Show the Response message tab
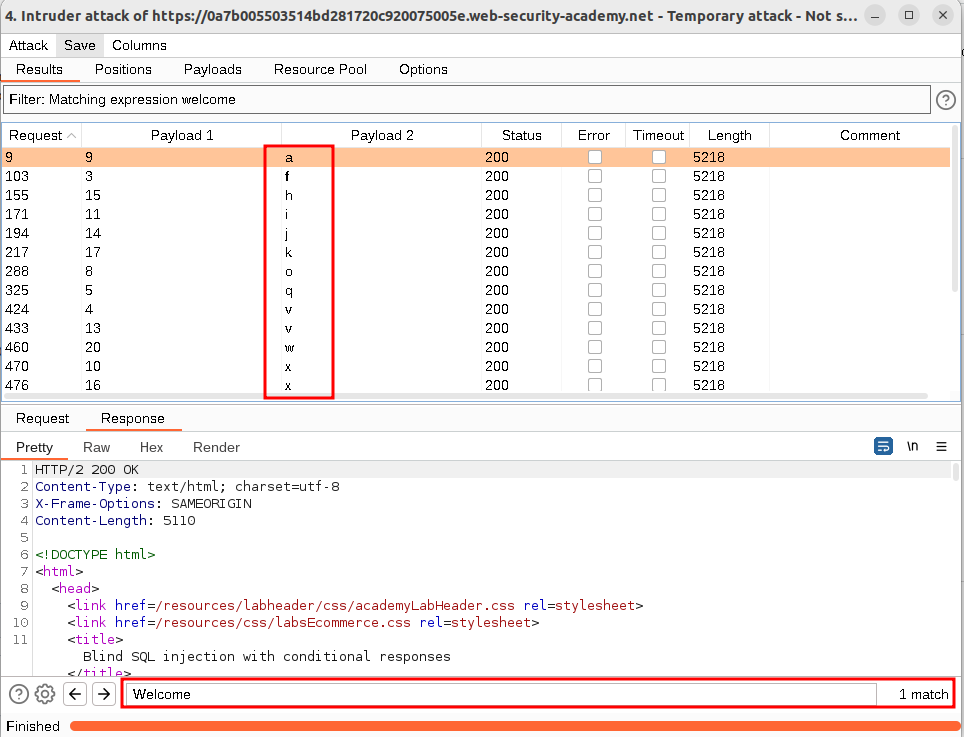 (x=133, y=419)
